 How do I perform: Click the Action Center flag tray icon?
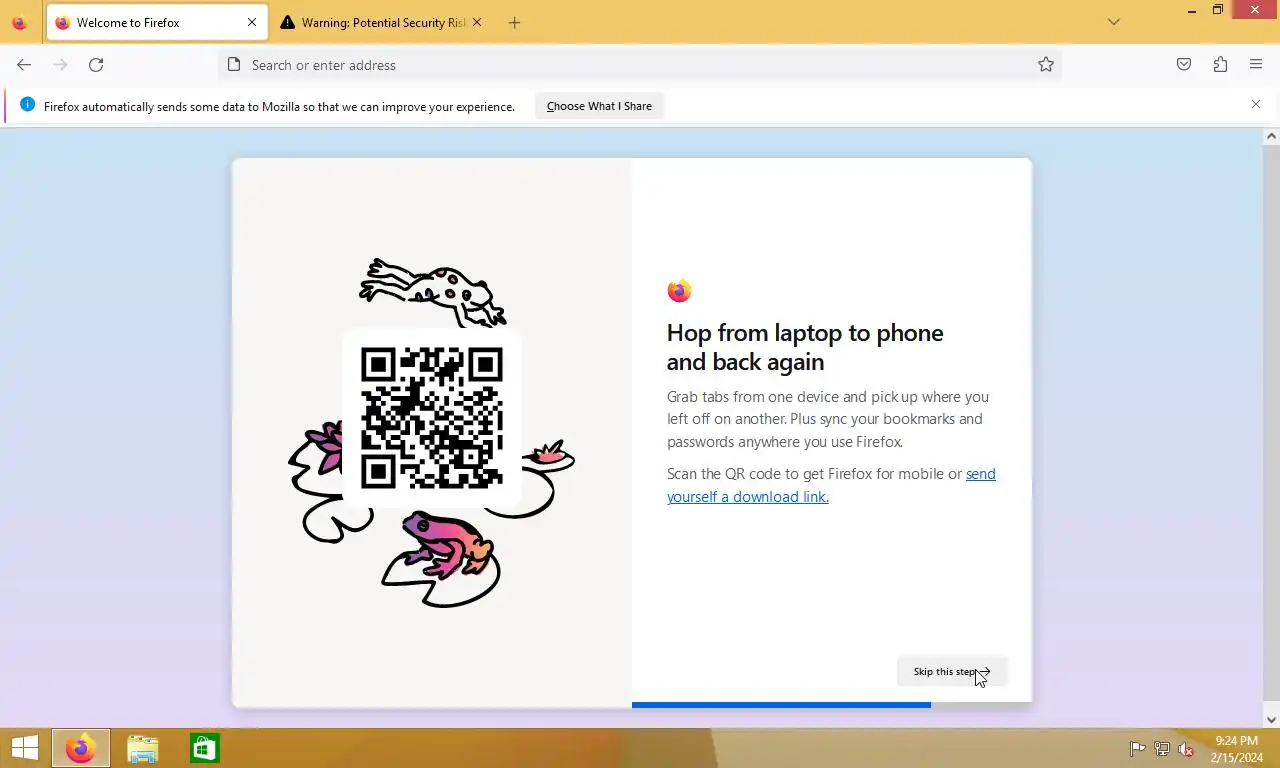pos(1137,749)
